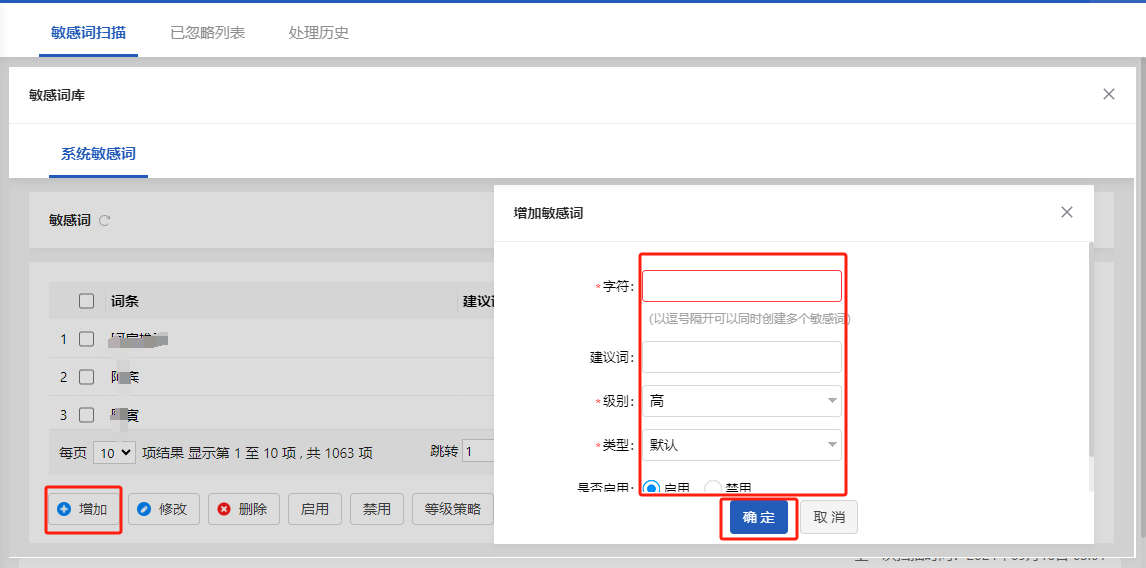Check the checkbox for row 1
The image size is (1146, 568).
coord(87,339)
